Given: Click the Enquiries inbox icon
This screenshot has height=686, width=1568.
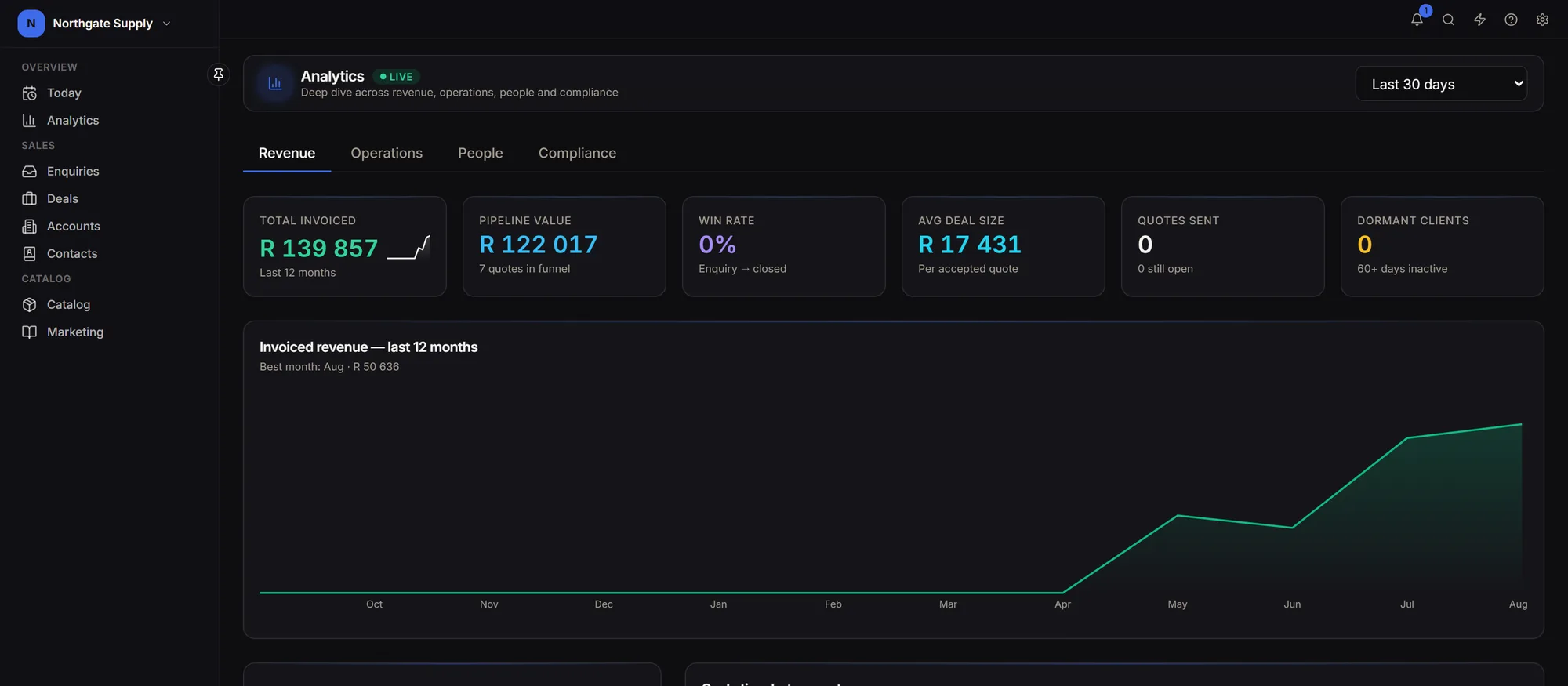Looking at the screenshot, I should pyautogui.click(x=30, y=172).
